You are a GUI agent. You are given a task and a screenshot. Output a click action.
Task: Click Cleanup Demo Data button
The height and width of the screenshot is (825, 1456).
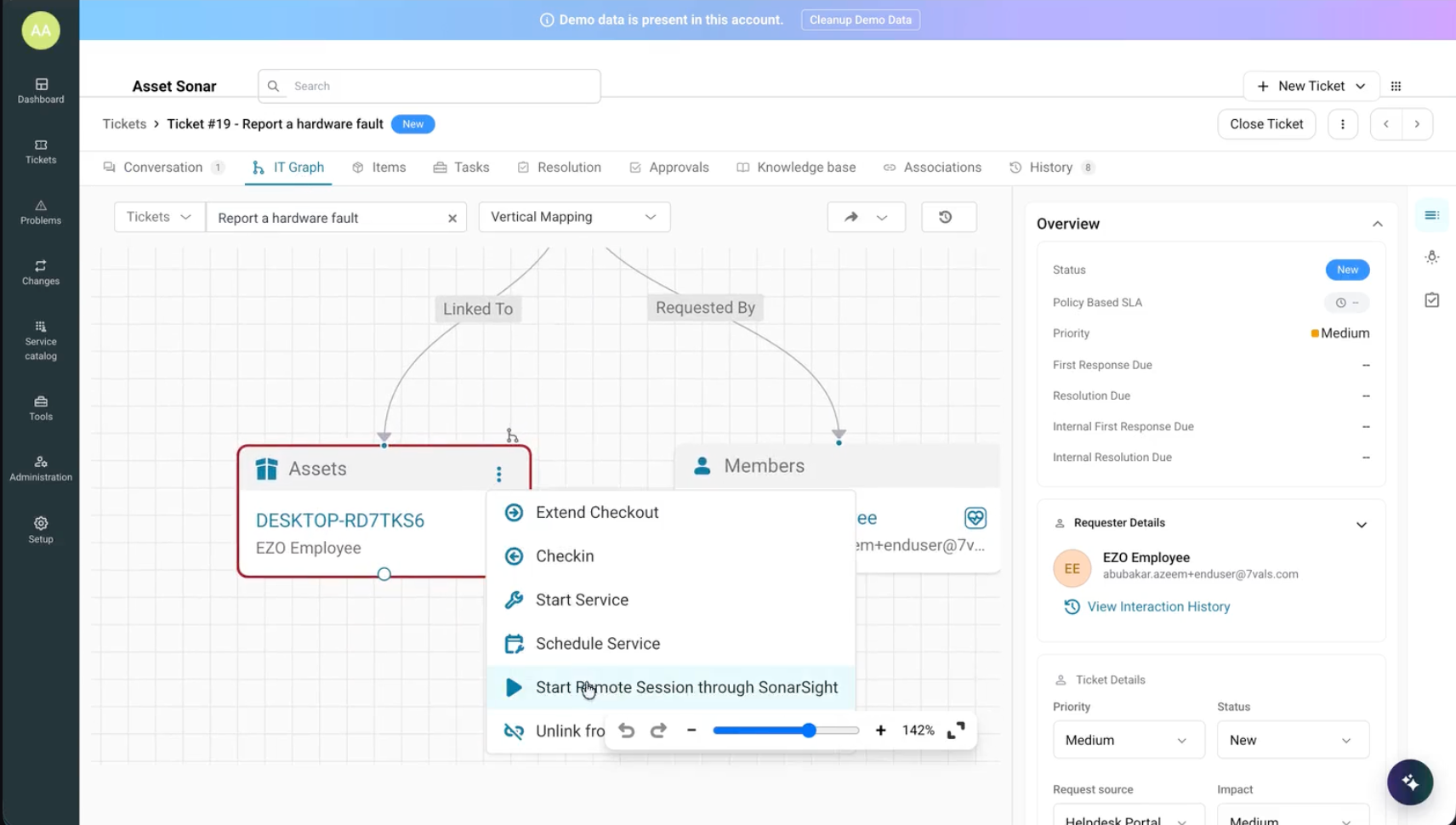[860, 20]
